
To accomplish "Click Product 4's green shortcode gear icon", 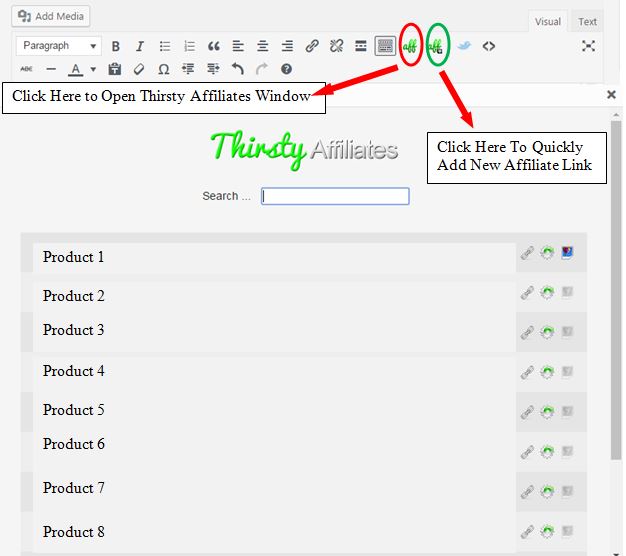I will pos(547,372).
